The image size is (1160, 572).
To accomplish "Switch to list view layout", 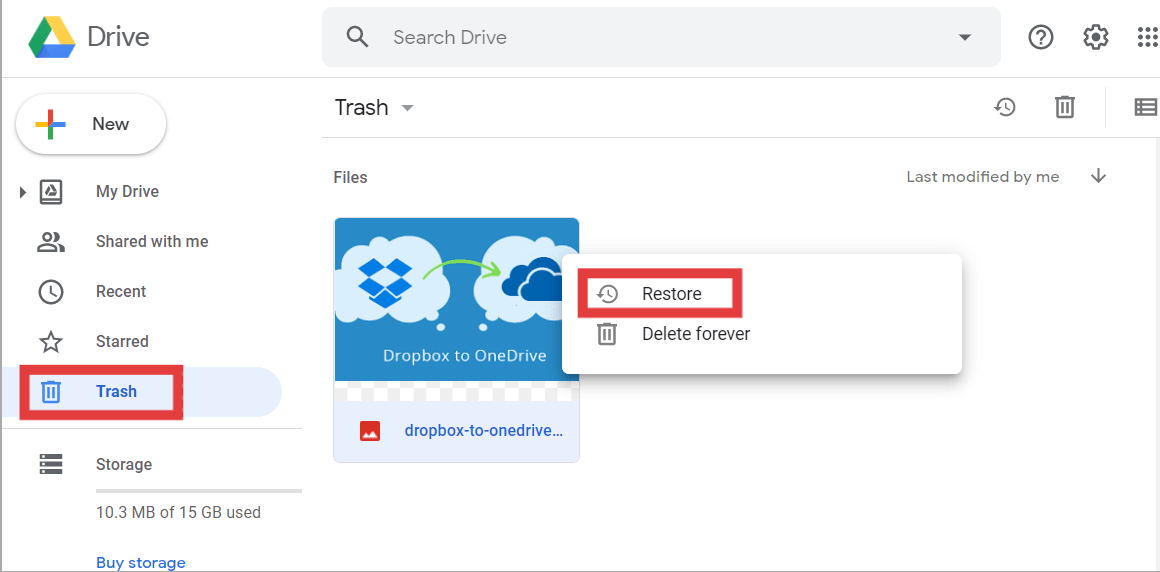I will click(x=1145, y=107).
